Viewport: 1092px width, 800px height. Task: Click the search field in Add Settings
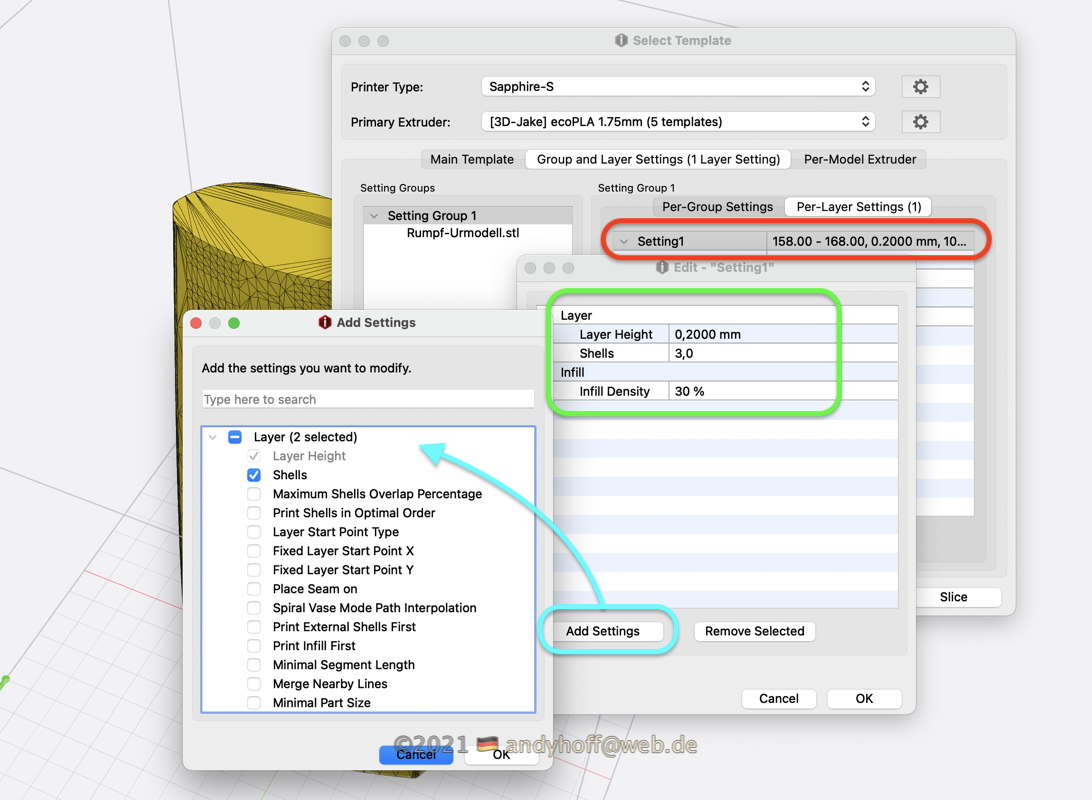click(x=367, y=399)
